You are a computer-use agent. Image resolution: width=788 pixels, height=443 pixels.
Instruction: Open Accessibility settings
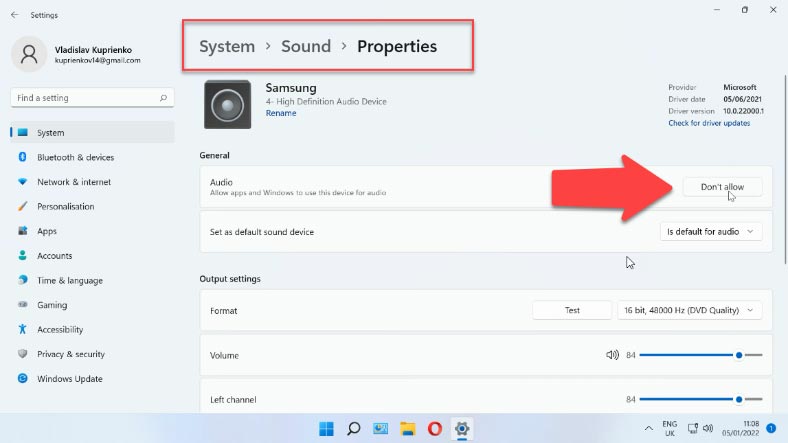click(92, 329)
